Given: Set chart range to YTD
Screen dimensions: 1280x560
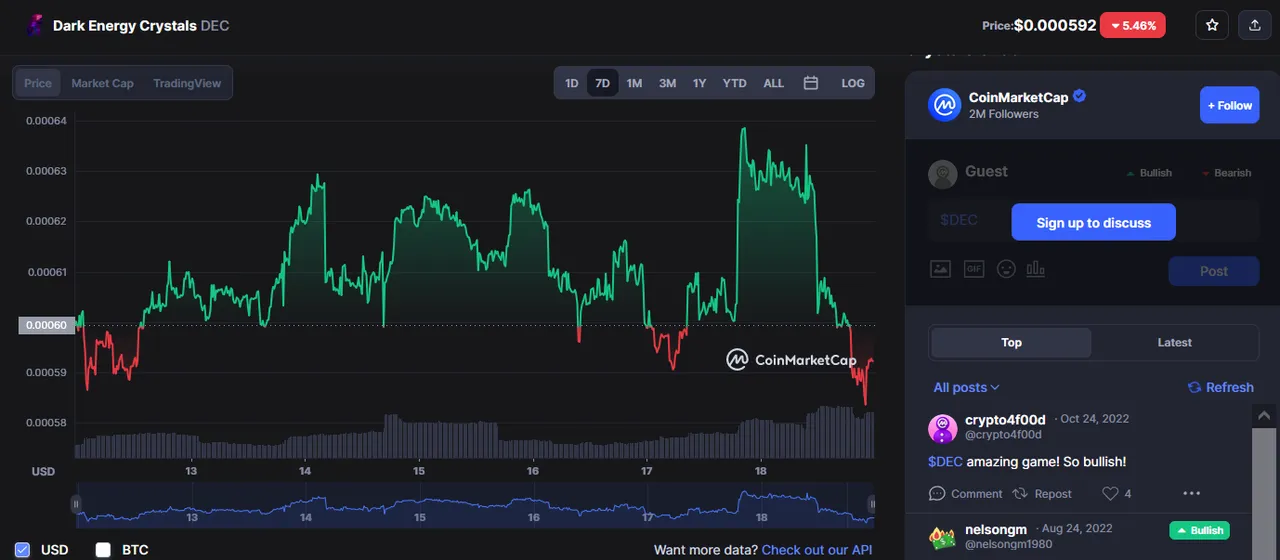Looking at the screenshot, I should tap(734, 83).
